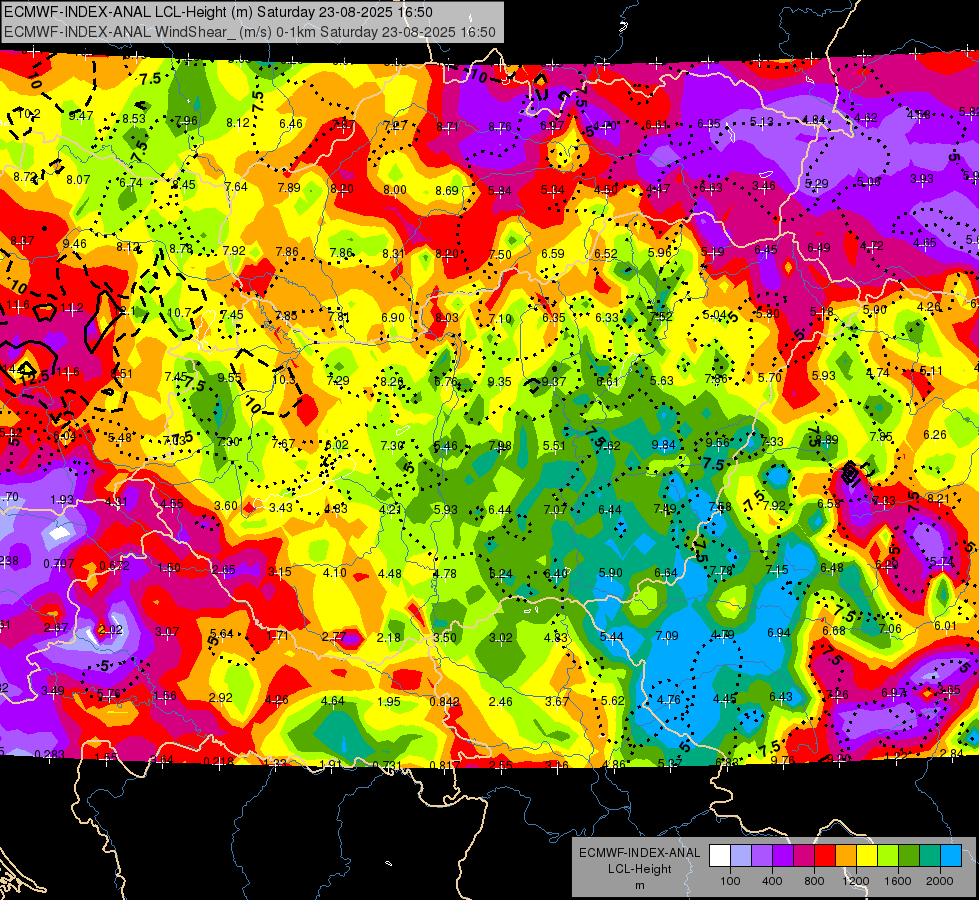Click the wind shear value 3.15
The image size is (979, 900).
coord(280,571)
